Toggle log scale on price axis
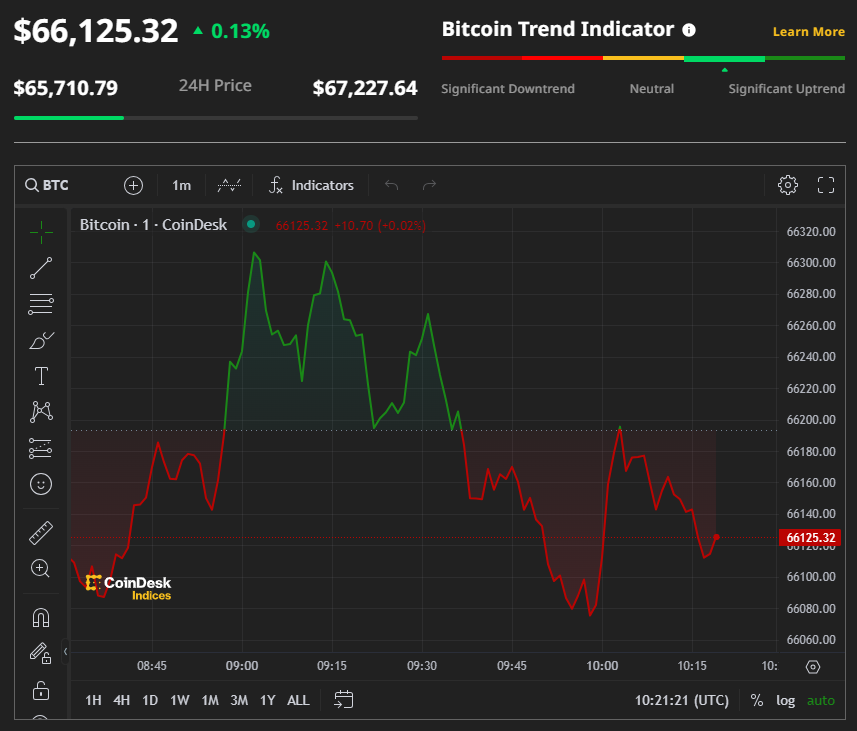 [786, 700]
